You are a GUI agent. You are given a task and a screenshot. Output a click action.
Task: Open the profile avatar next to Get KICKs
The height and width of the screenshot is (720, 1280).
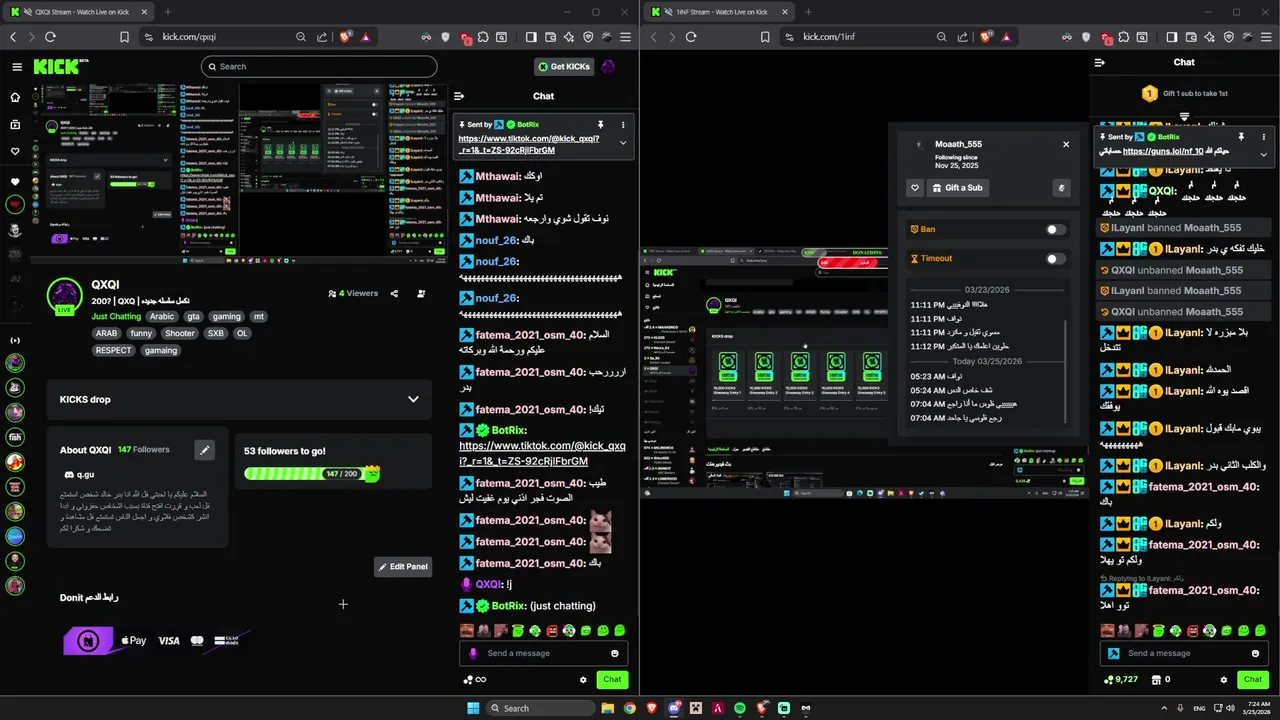[608, 67]
